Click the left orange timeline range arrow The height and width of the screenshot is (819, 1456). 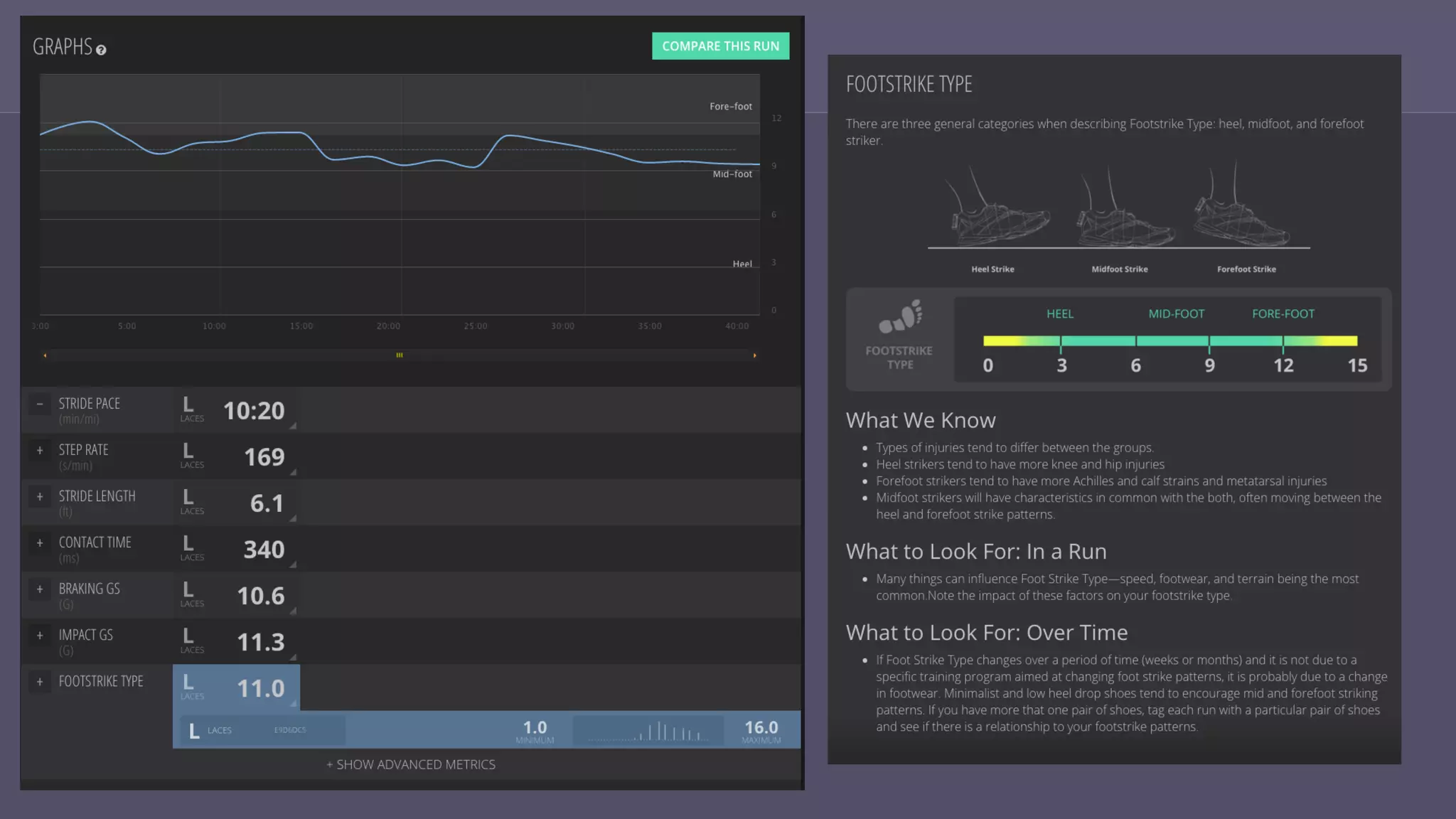(45, 355)
